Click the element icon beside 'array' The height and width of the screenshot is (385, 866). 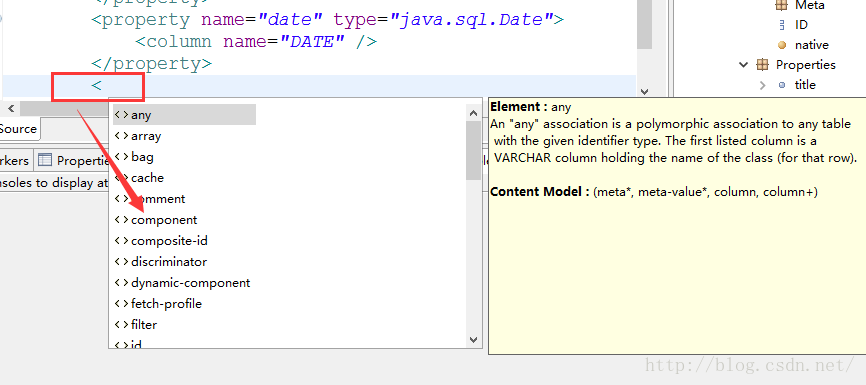[x=121, y=136]
